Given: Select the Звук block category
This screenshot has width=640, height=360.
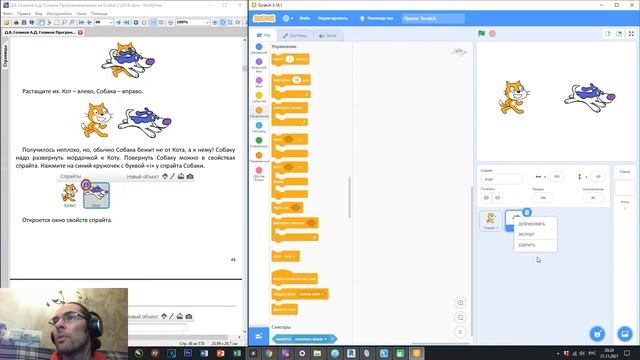Looking at the screenshot, I should coord(259,82).
